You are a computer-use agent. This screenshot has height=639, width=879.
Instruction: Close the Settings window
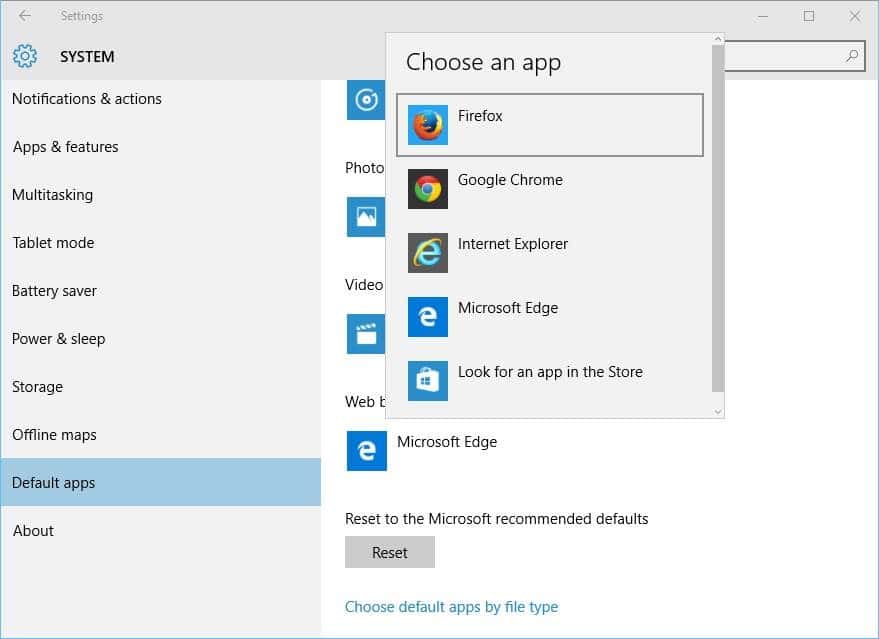pyautogui.click(x=854, y=16)
